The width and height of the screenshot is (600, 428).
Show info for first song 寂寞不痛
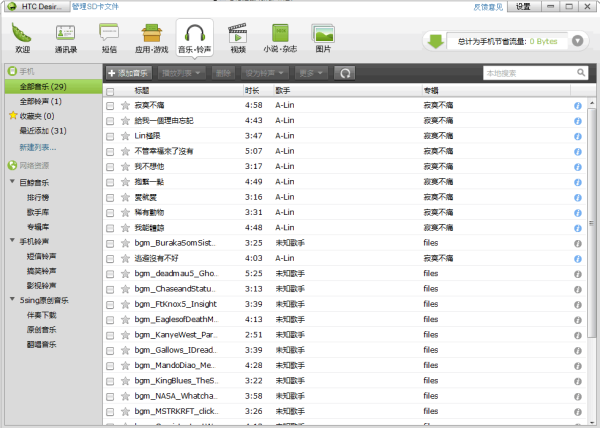tap(577, 105)
